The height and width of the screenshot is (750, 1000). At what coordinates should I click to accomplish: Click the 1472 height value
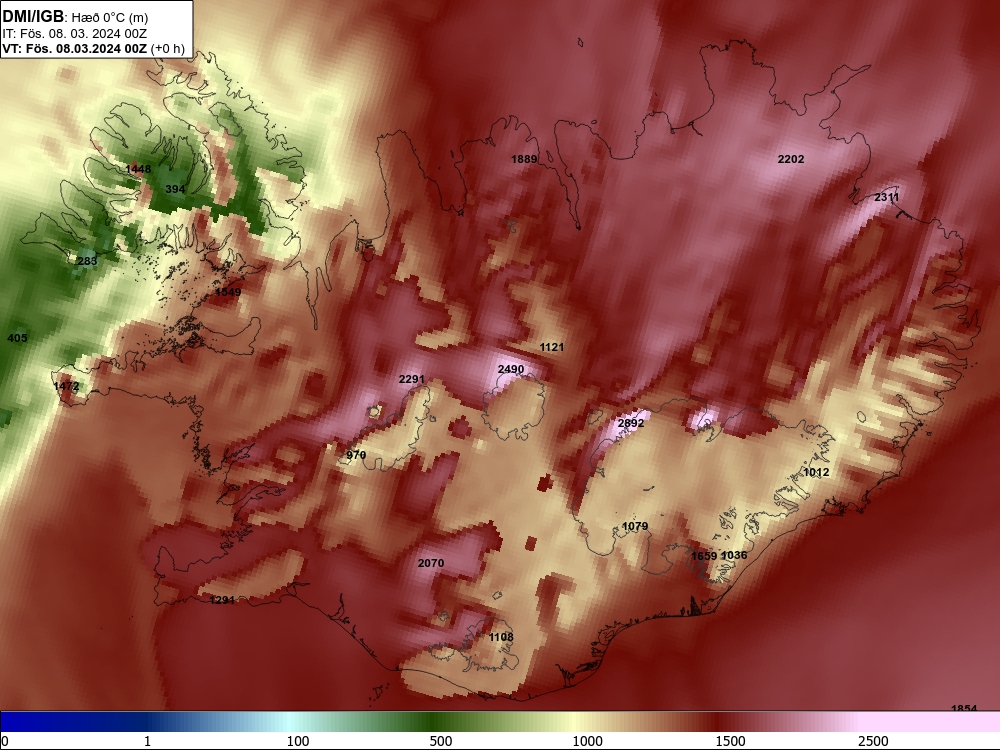66,386
